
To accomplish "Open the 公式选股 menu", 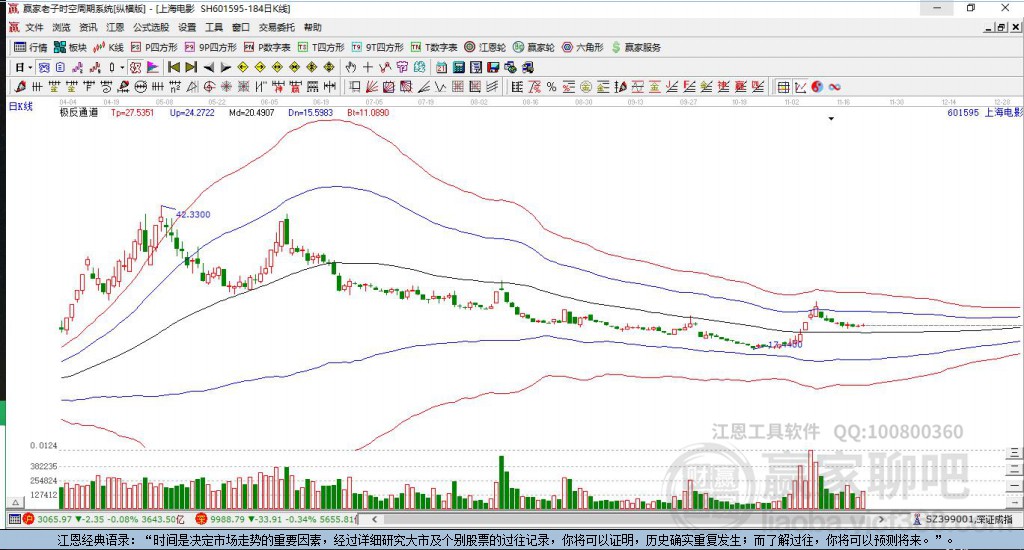I will pos(151,27).
